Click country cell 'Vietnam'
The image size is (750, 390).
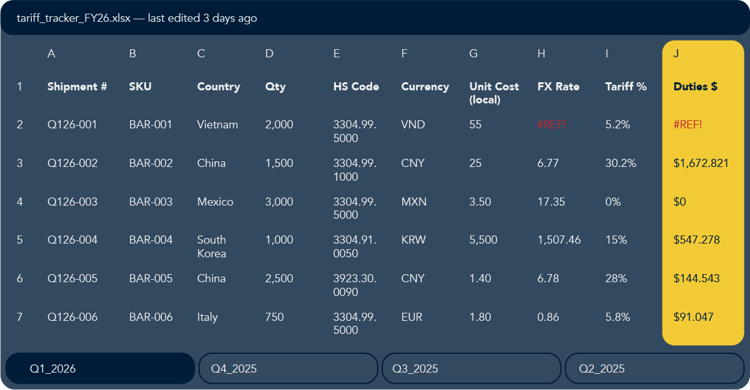coord(217,124)
